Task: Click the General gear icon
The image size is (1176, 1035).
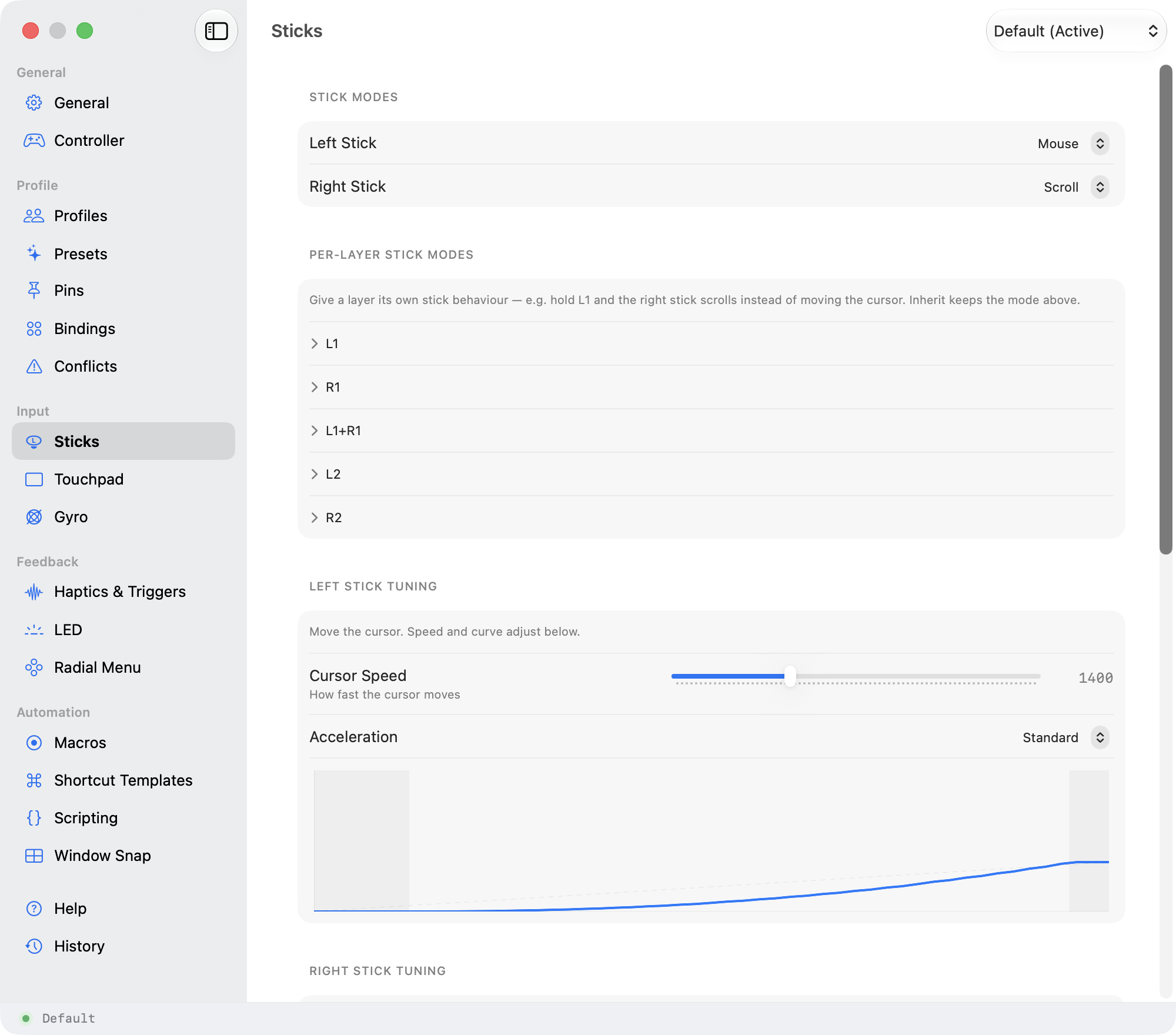Action: tap(34, 103)
